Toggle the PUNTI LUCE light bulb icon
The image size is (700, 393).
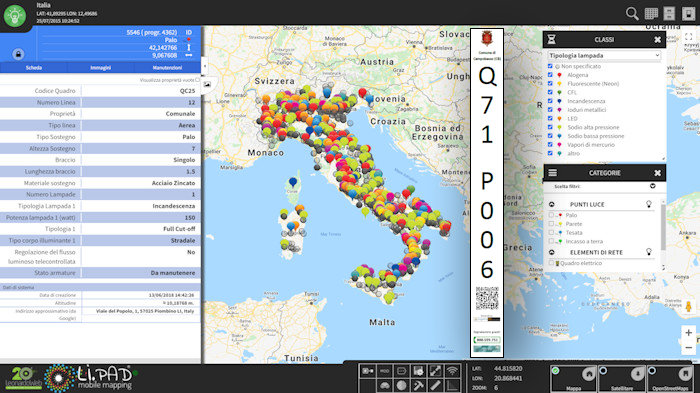coord(649,204)
